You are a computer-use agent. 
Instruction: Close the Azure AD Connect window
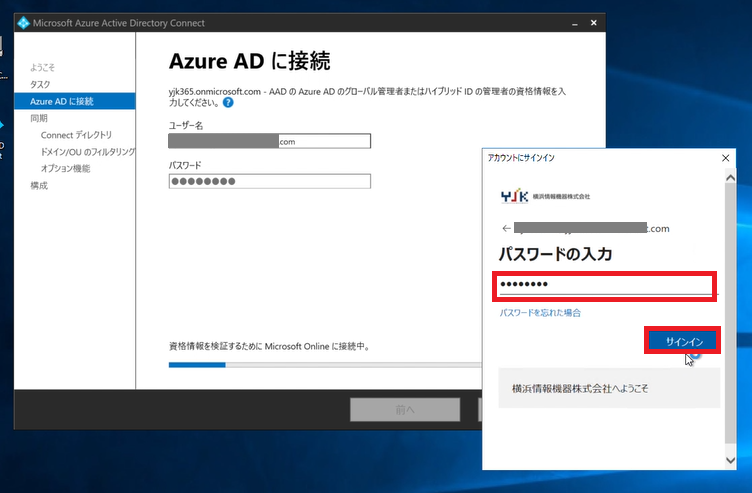coord(594,23)
